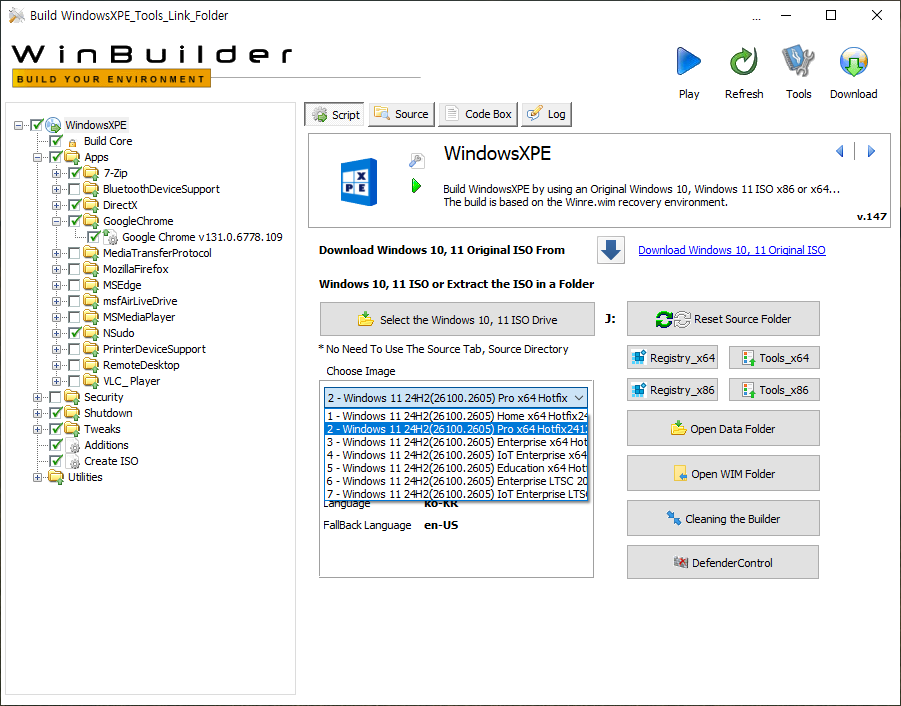Uncheck the Create ISO checkbox
The height and width of the screenshot is (706, 901).
pos(55,461)
